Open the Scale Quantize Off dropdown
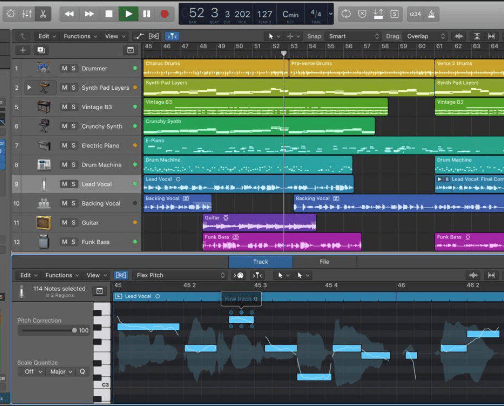 tap(33, 371)
